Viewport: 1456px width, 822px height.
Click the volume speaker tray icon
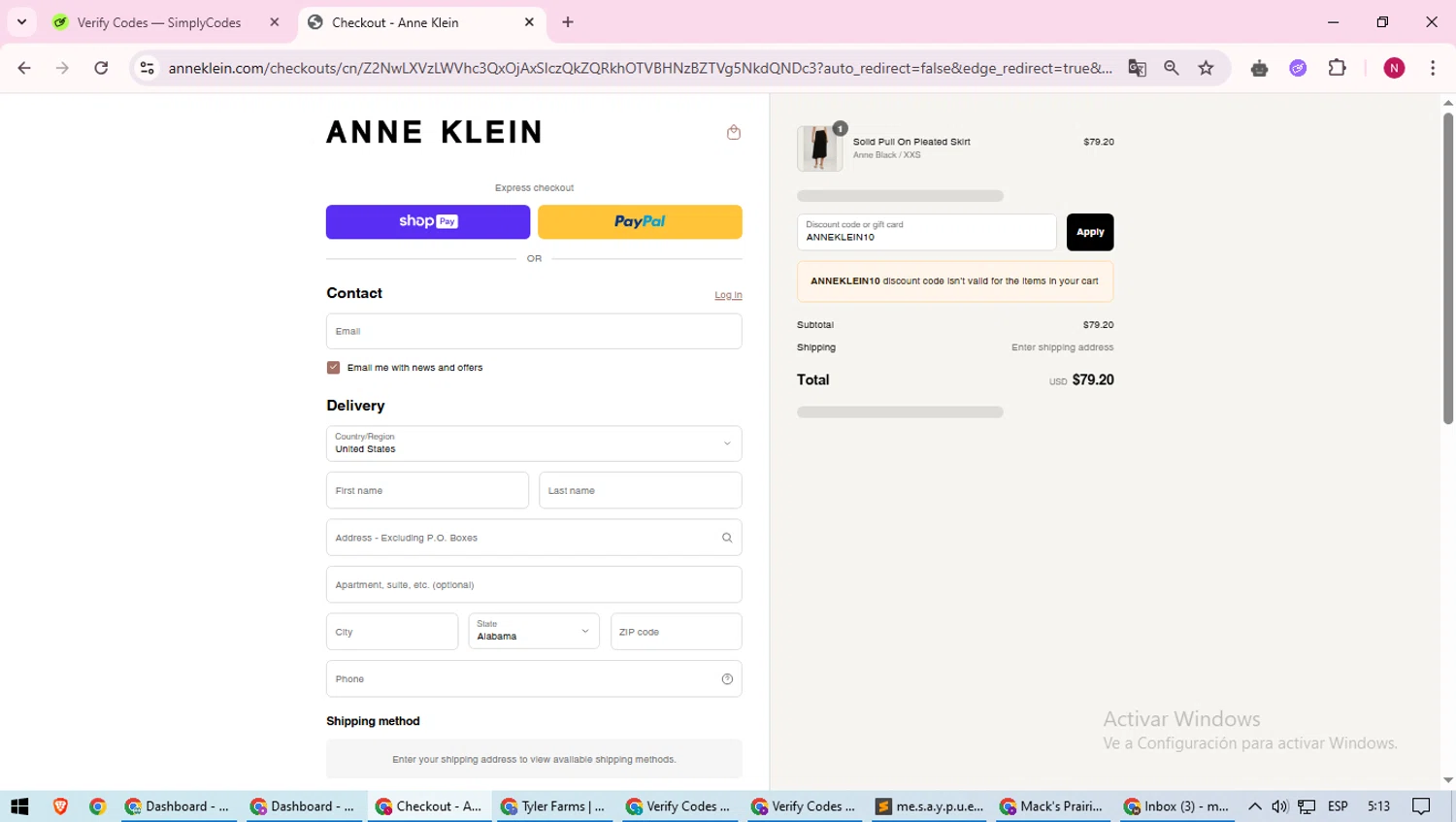click(x=1279, y=806)
